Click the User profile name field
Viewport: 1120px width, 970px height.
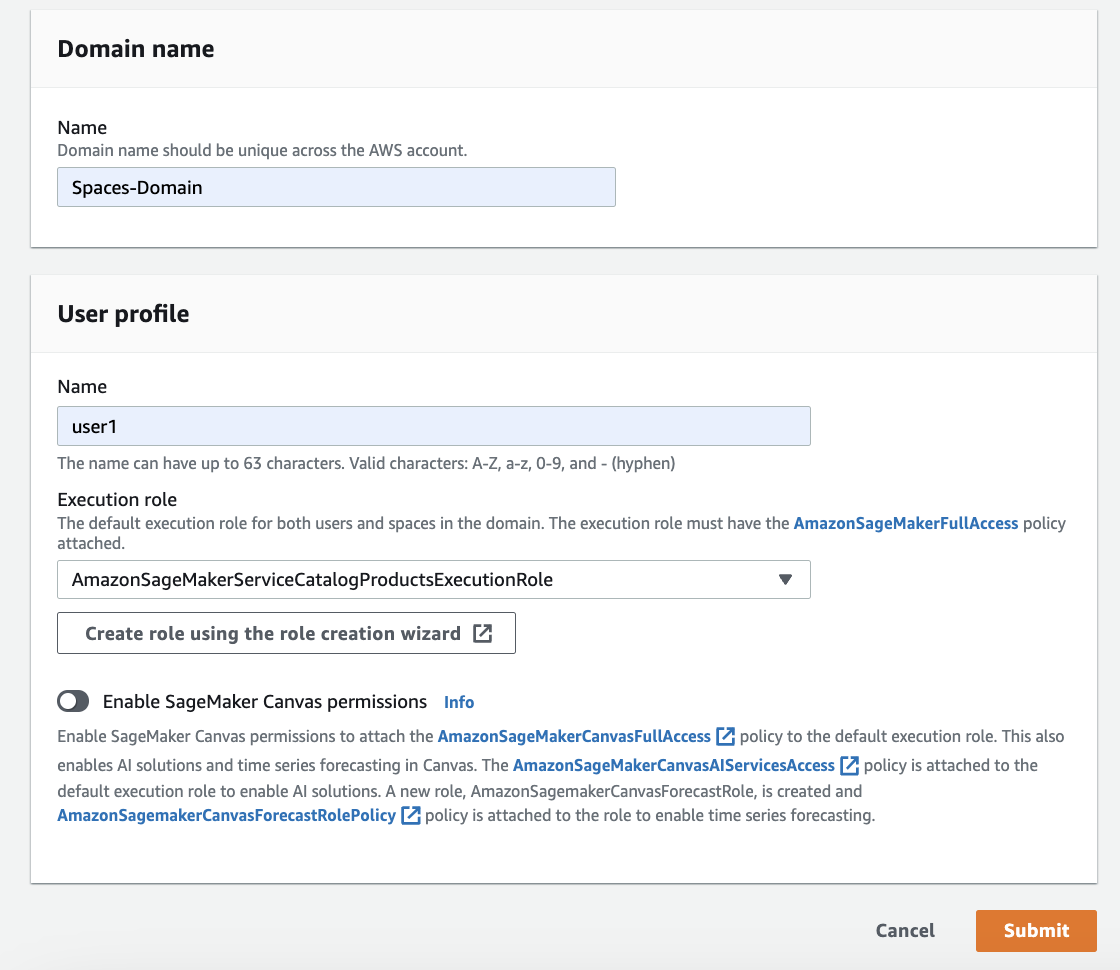[434, 426]
